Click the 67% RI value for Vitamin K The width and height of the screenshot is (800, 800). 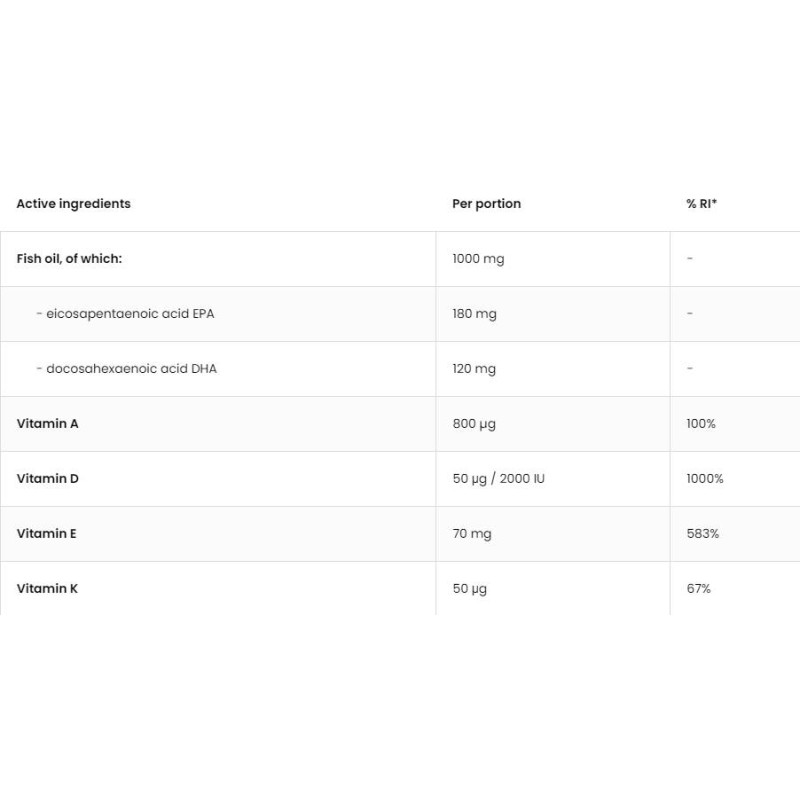698,589
